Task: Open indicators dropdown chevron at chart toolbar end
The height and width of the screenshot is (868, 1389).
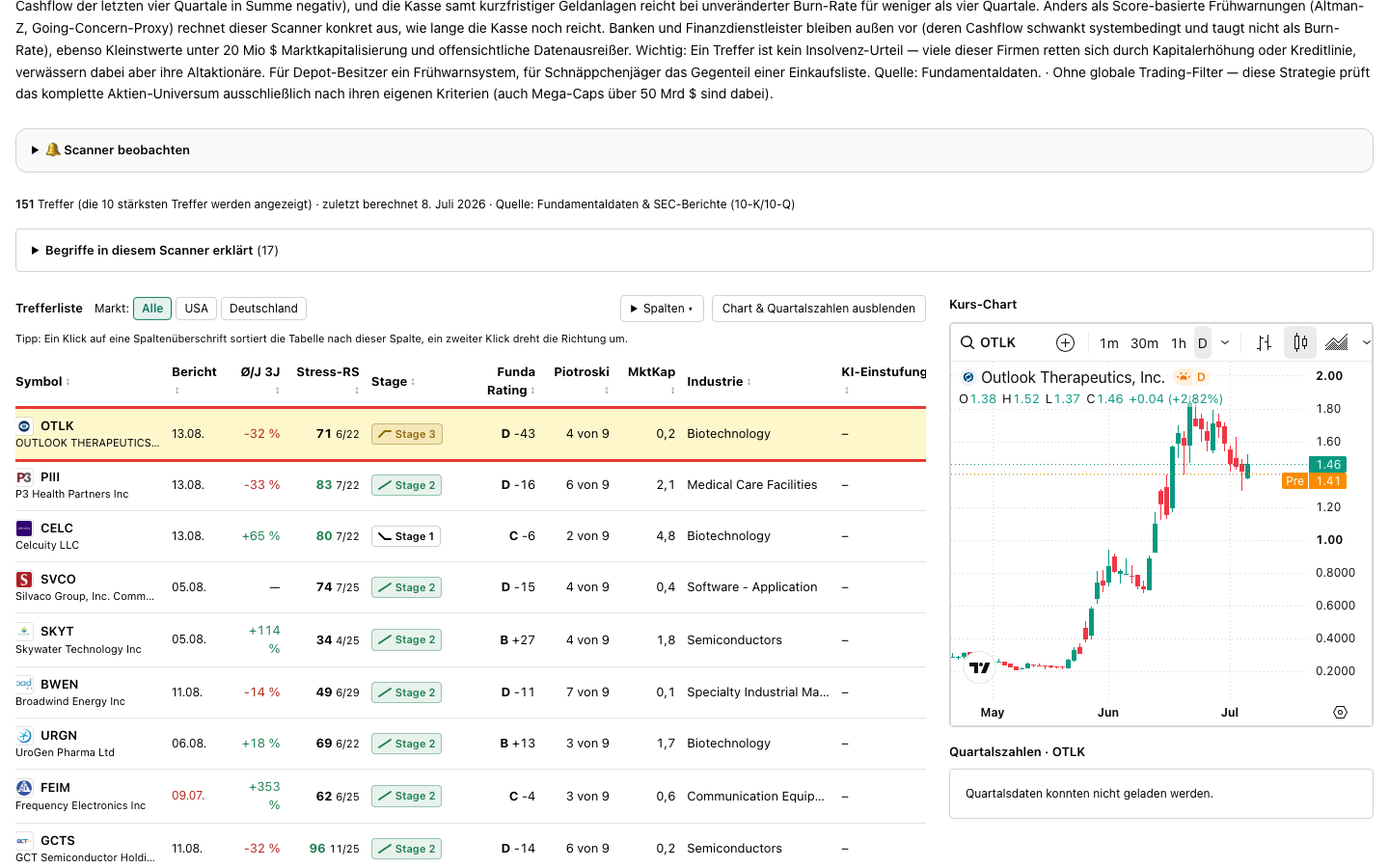Action: coord(1366,342)
